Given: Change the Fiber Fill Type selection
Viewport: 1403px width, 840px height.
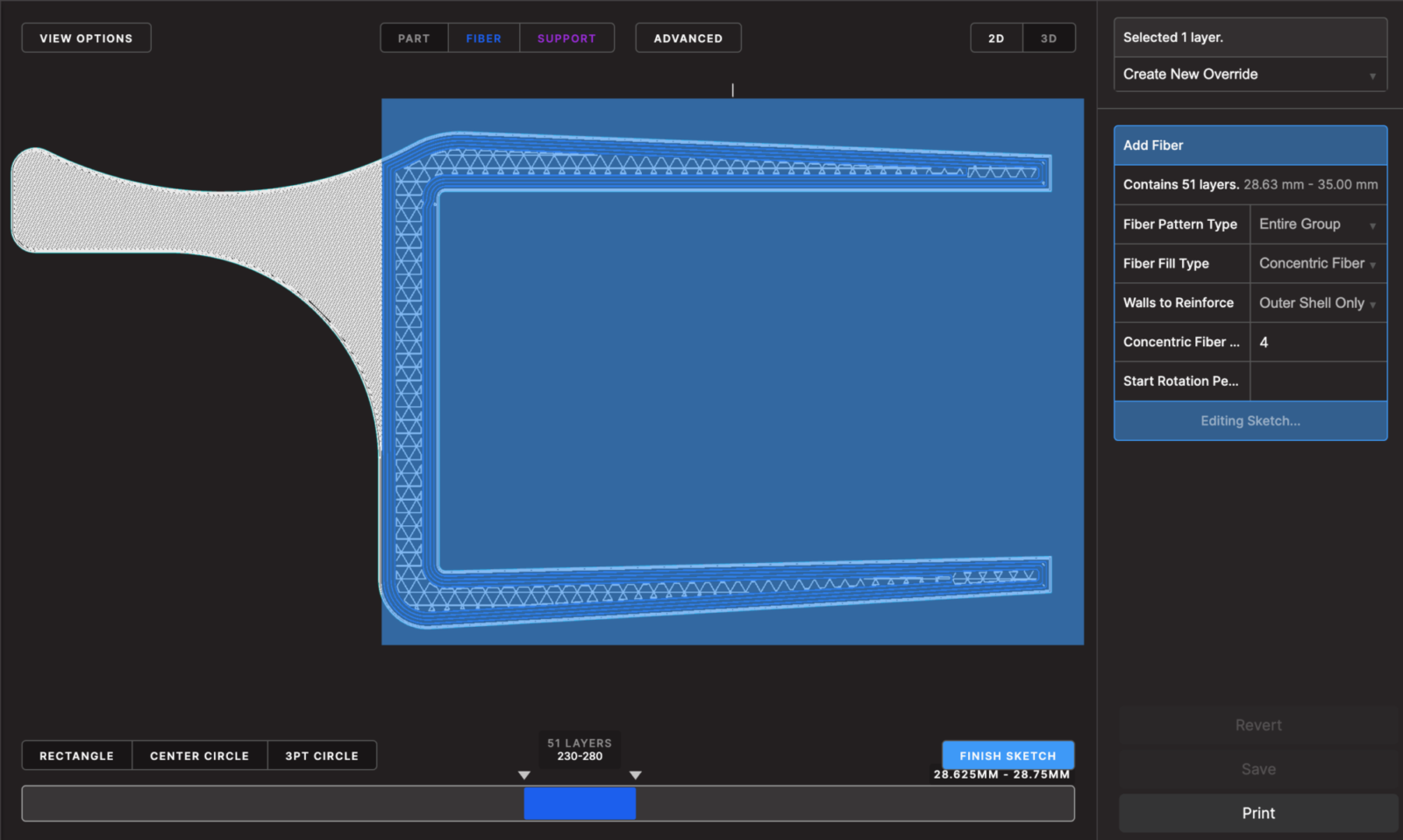Looking at the screenshot, I should (x=1317, y=263).
